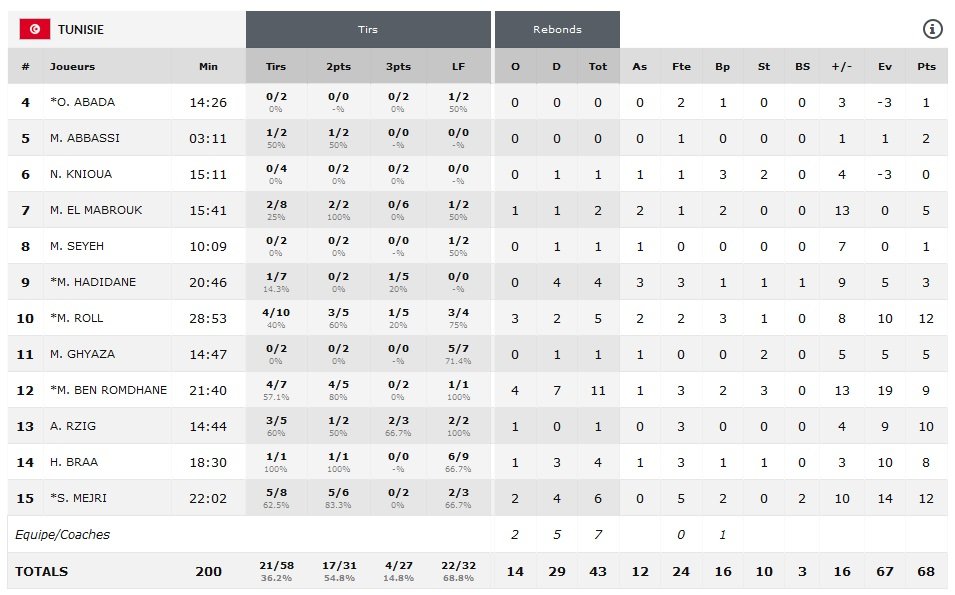Click the Tot rebounds column header
The width and height of the screenshot is (955, 595).
tap(598, 67)
